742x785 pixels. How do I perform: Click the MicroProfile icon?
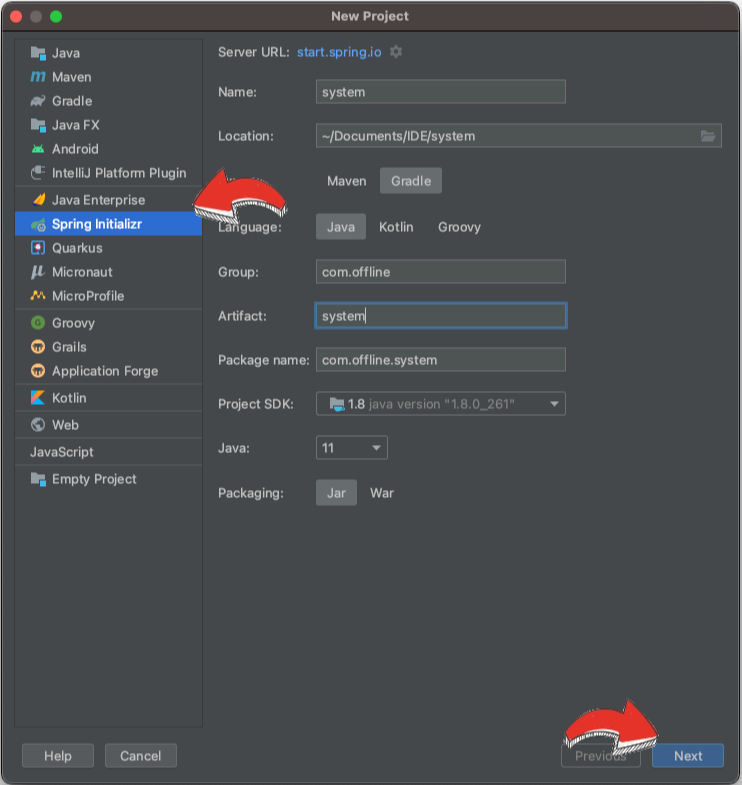click(38, 295)
